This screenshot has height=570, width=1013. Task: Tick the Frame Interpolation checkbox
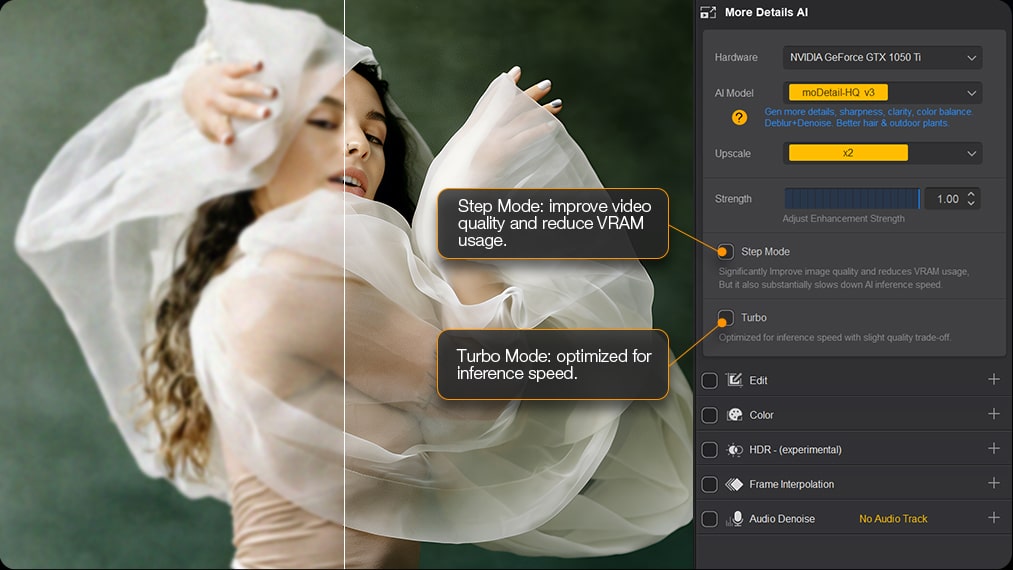point(709,485)
